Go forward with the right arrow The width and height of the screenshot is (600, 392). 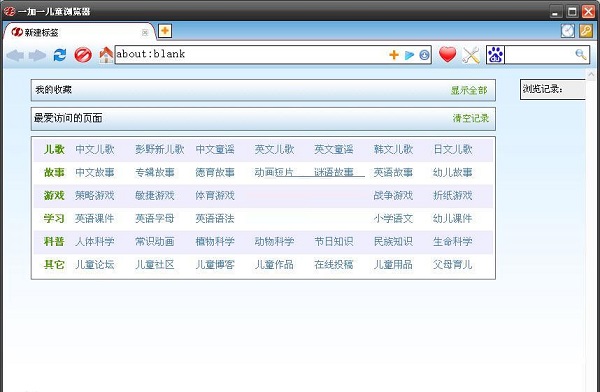(x=38, y=56)
